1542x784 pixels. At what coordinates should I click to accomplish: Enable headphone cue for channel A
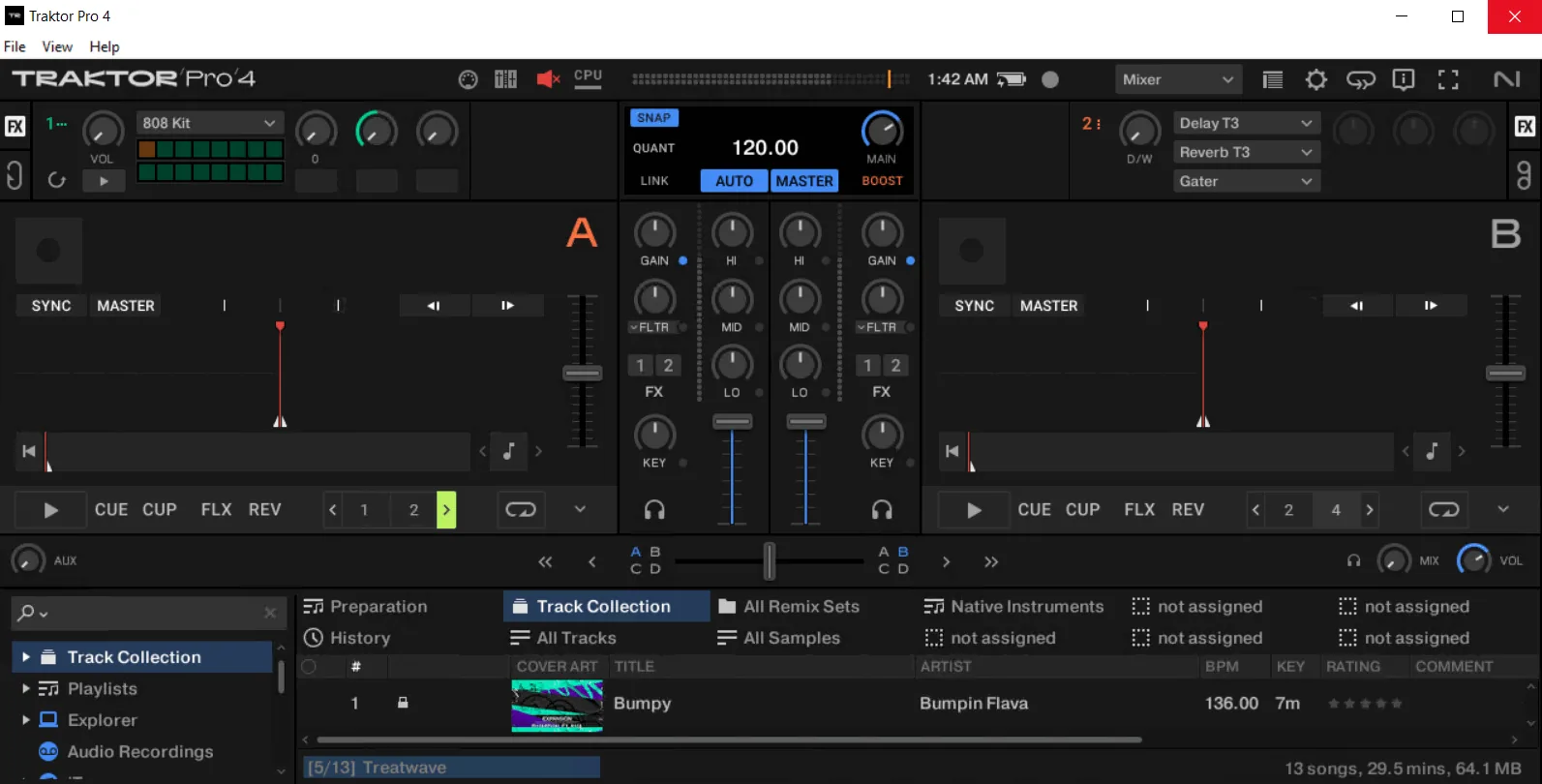pyautogui.click(x=655, y=509)
